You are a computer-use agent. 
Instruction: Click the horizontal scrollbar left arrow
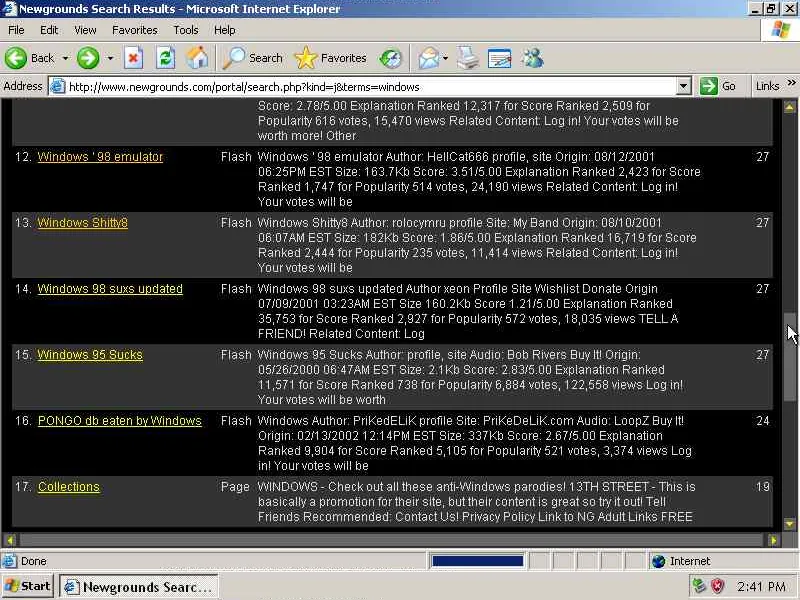pos(10,540)
